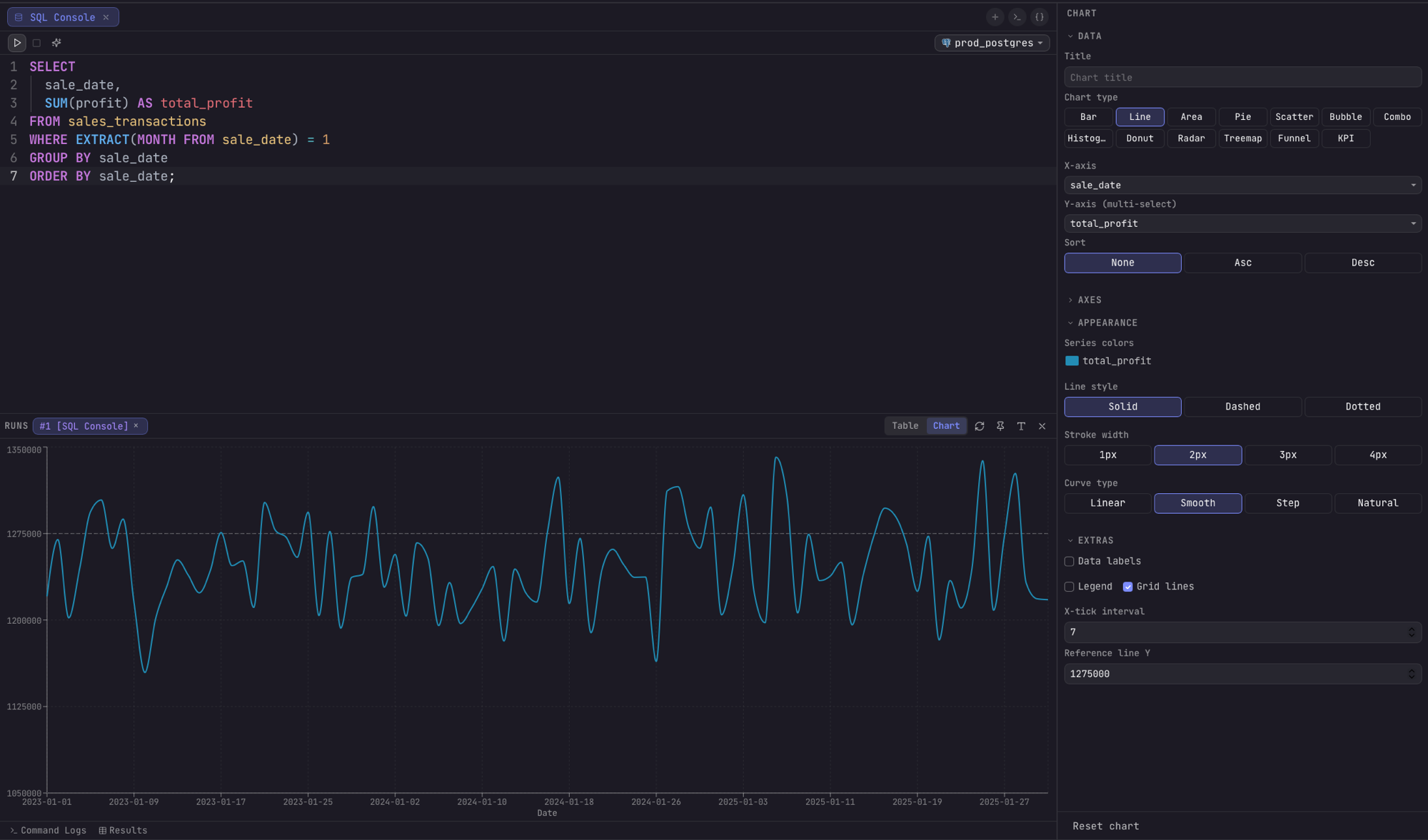Open total_profit series color swatch
The image size is (1428, 840).
[x=1072, y=361]
